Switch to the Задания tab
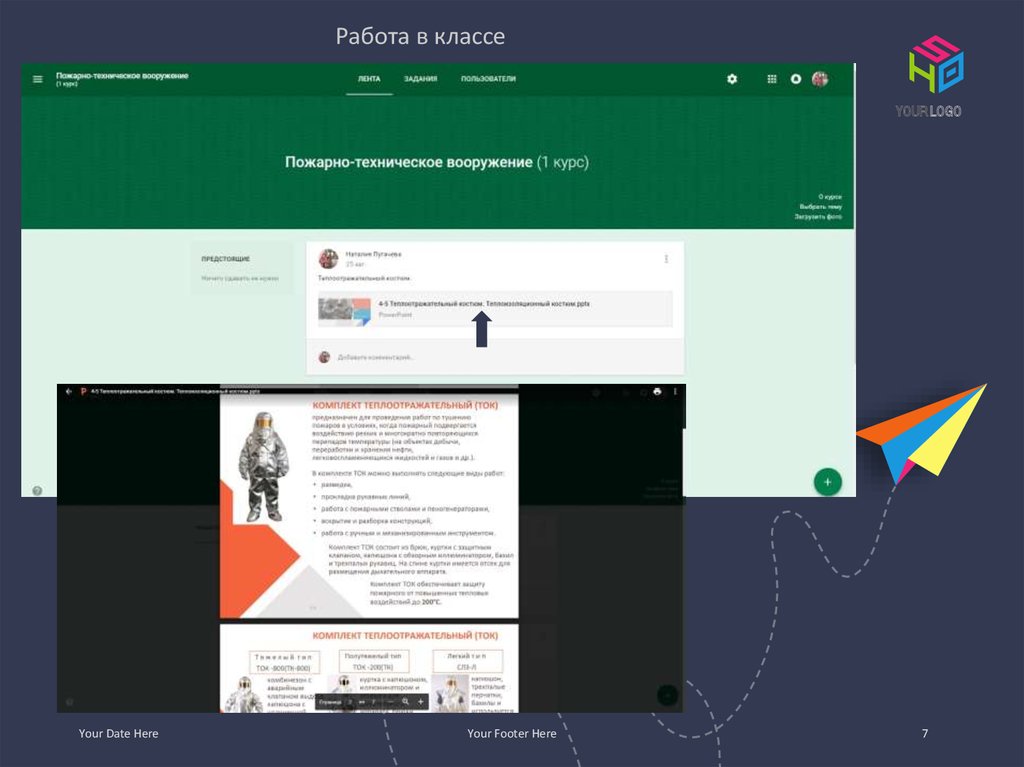1024x767 pixels. (x=420, y=79)
